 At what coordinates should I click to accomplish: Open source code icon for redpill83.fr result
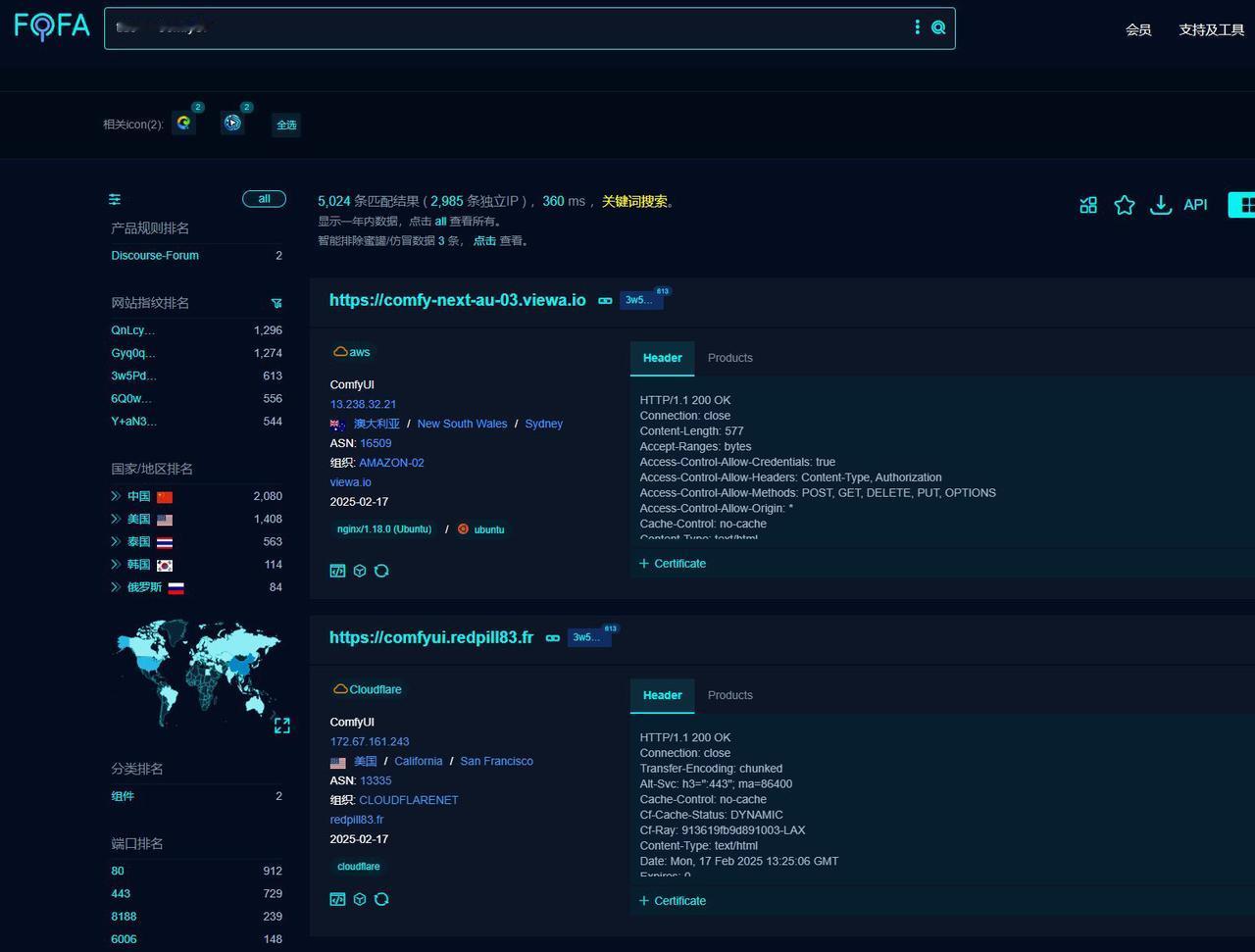click(337, 899)
